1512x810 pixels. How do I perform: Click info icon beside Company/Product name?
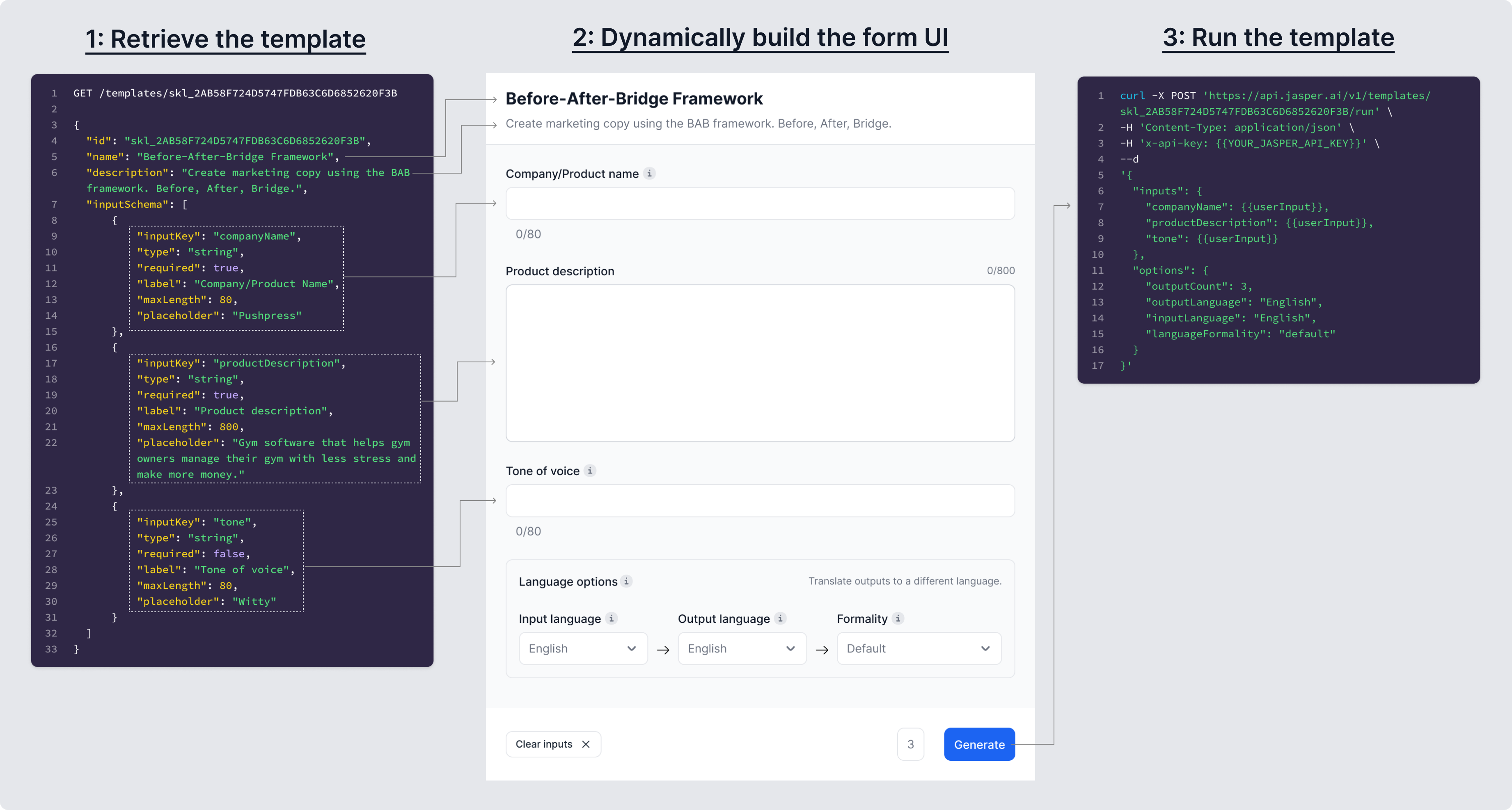pos(649,173)
